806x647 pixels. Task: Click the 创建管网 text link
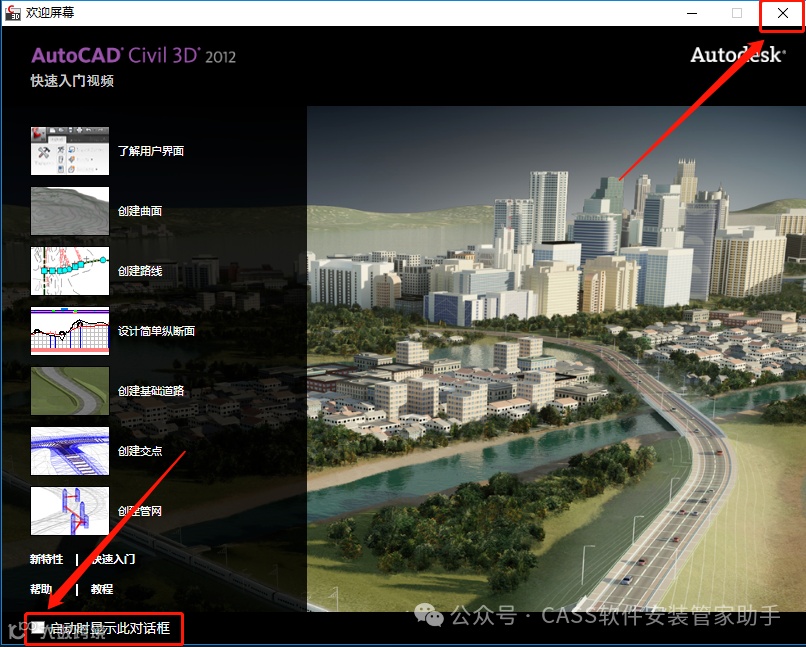pos(140,511)
